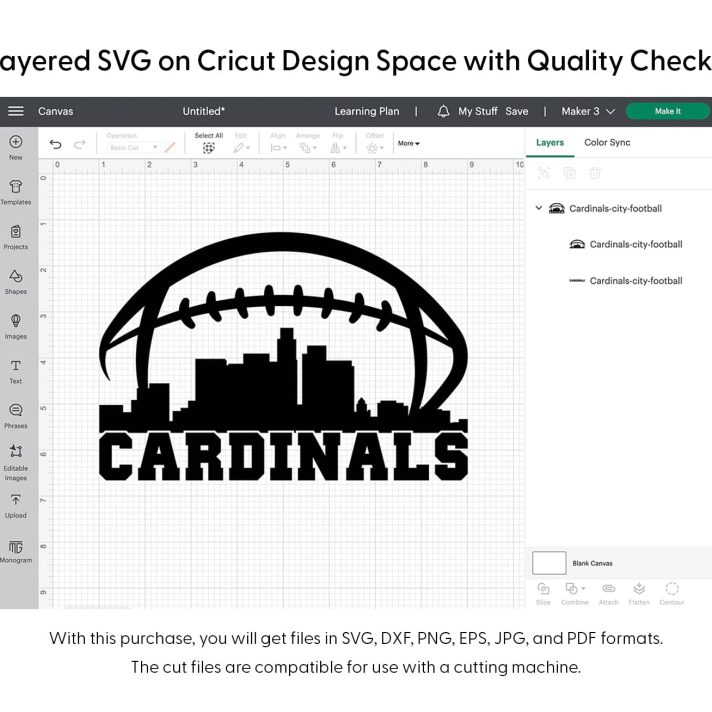Select the CARDINALS lettering on canvas
Screen dimensions: 712x712
pos(283,456)
